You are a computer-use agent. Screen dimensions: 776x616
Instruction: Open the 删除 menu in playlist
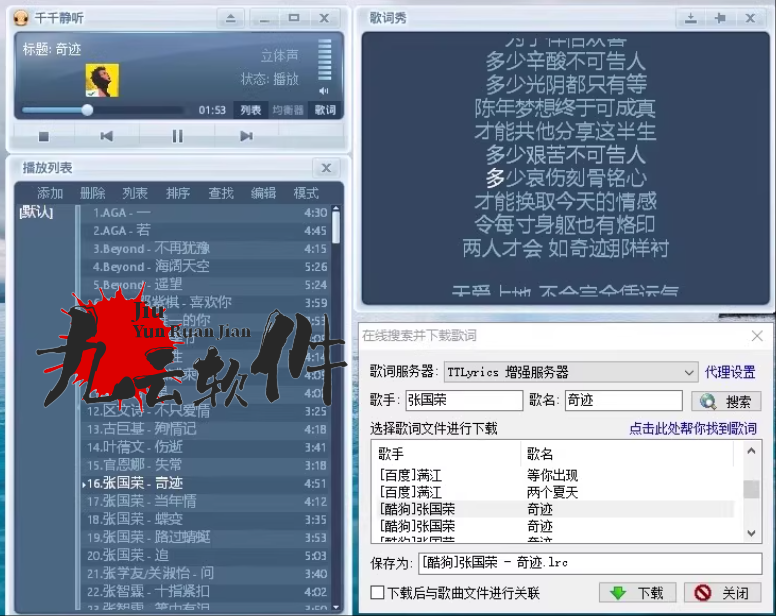pos(93,193)
